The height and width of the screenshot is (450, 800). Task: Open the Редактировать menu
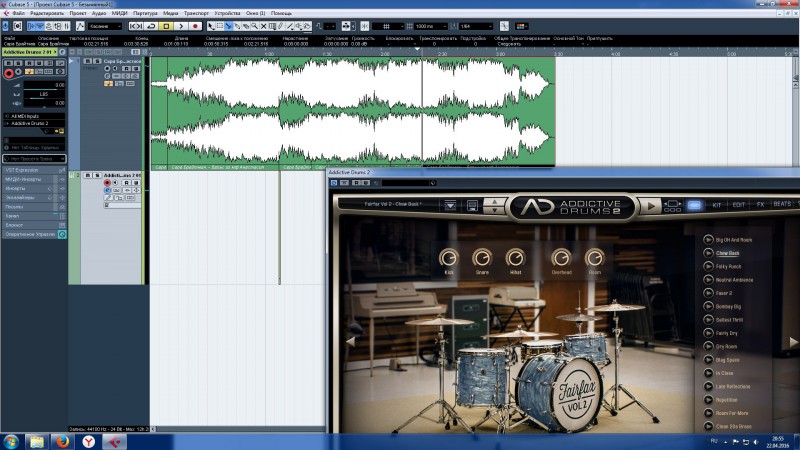click(x=47, y=13)
